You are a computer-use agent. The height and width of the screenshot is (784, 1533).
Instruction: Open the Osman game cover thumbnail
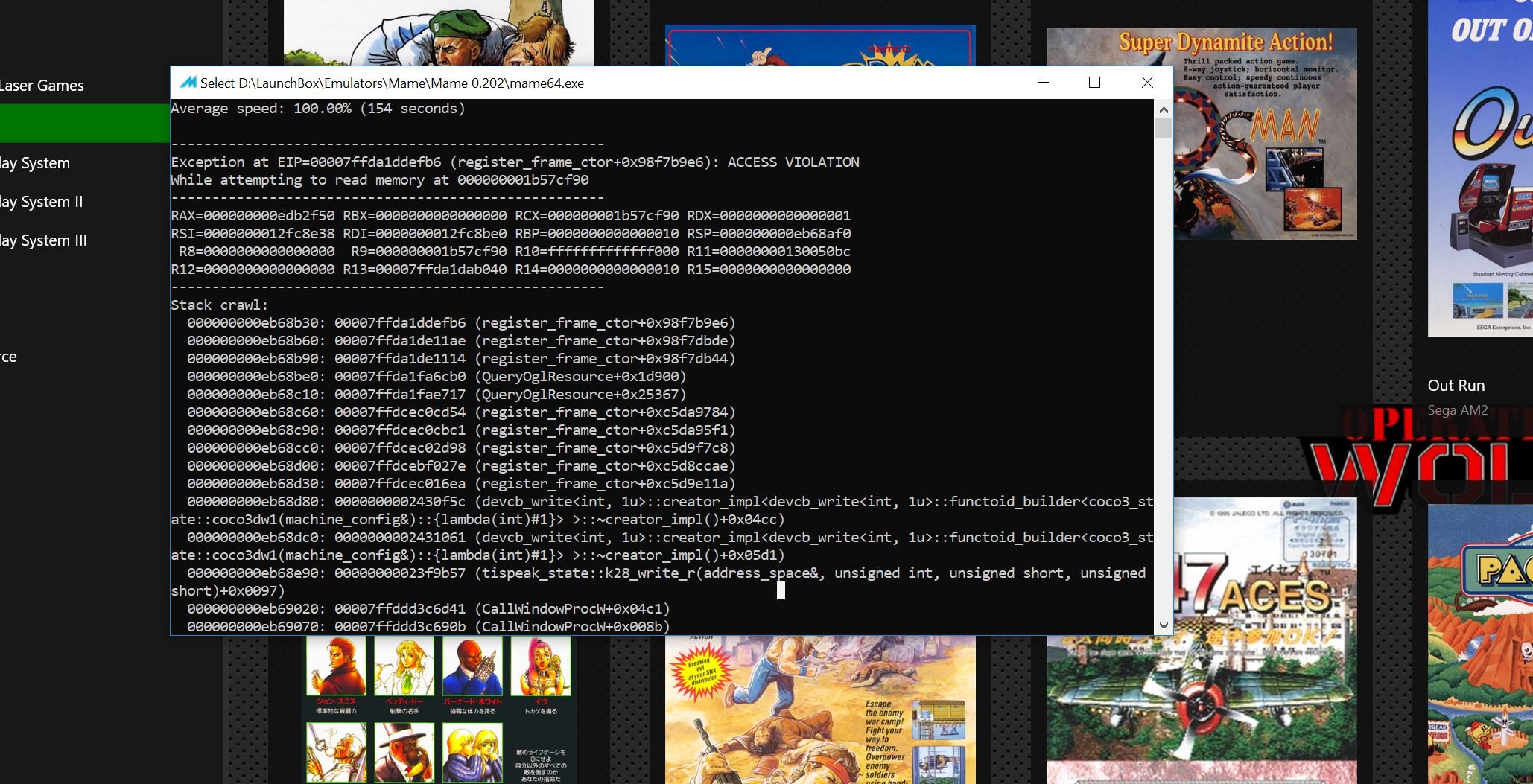[1265, 134]
